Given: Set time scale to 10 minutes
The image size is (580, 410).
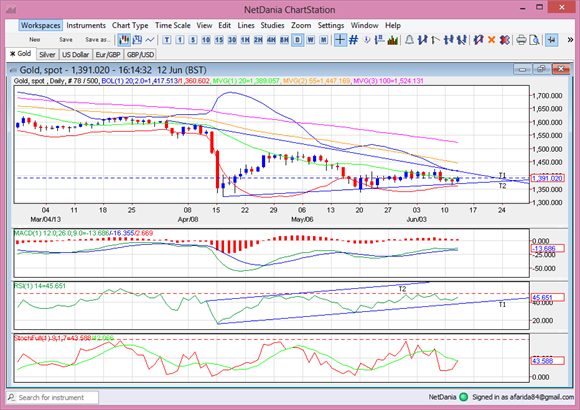Looking at the screenshot, I should tap(206, 40).
